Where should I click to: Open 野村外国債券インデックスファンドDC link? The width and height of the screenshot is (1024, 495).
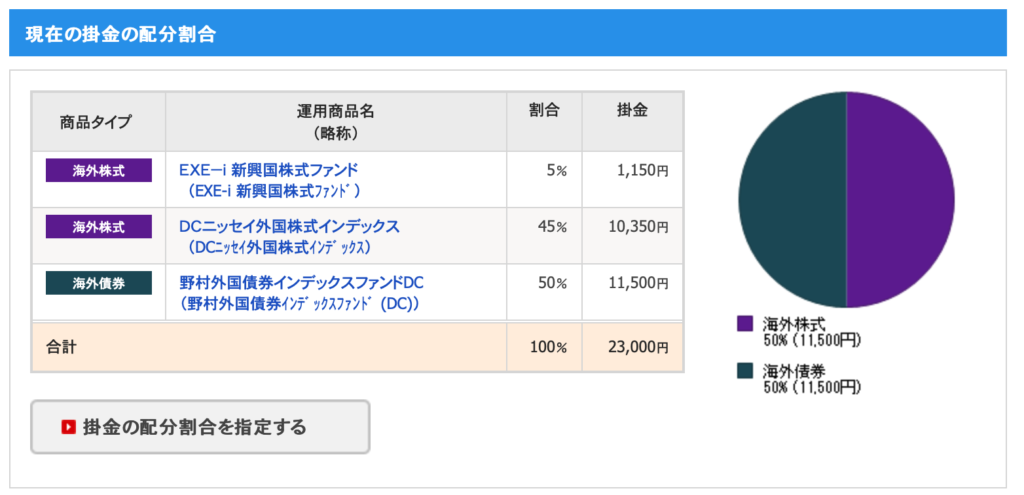click(x=301, y=283)
